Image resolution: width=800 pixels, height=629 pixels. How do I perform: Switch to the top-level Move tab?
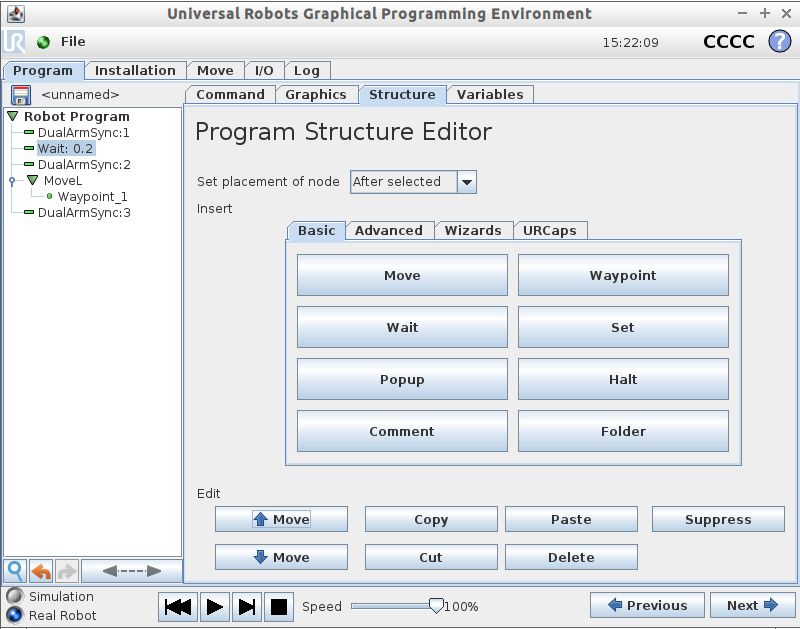pyautogui.click(x=215, y=70)
